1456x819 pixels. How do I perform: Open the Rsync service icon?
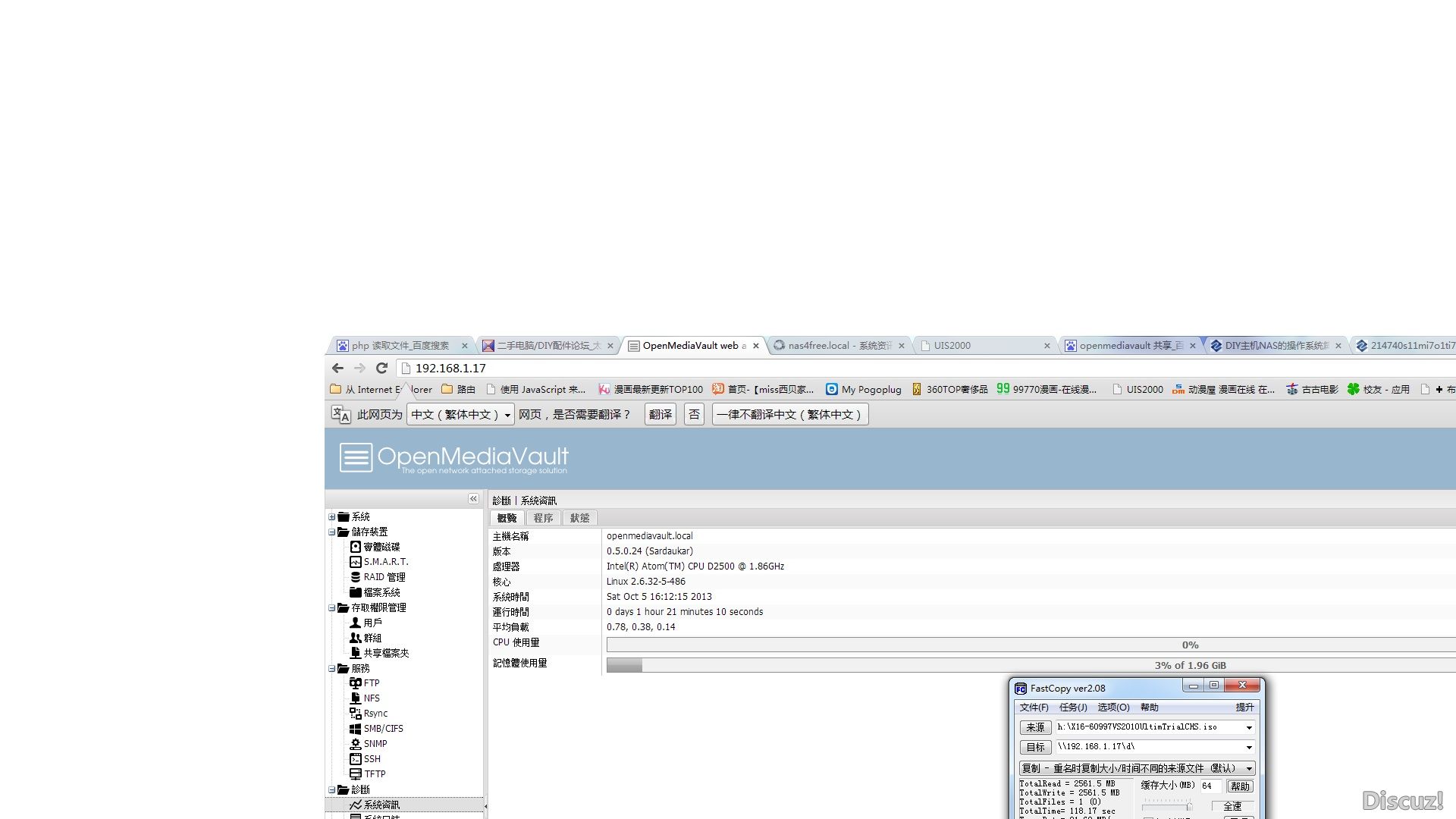(x=355, y=714)
